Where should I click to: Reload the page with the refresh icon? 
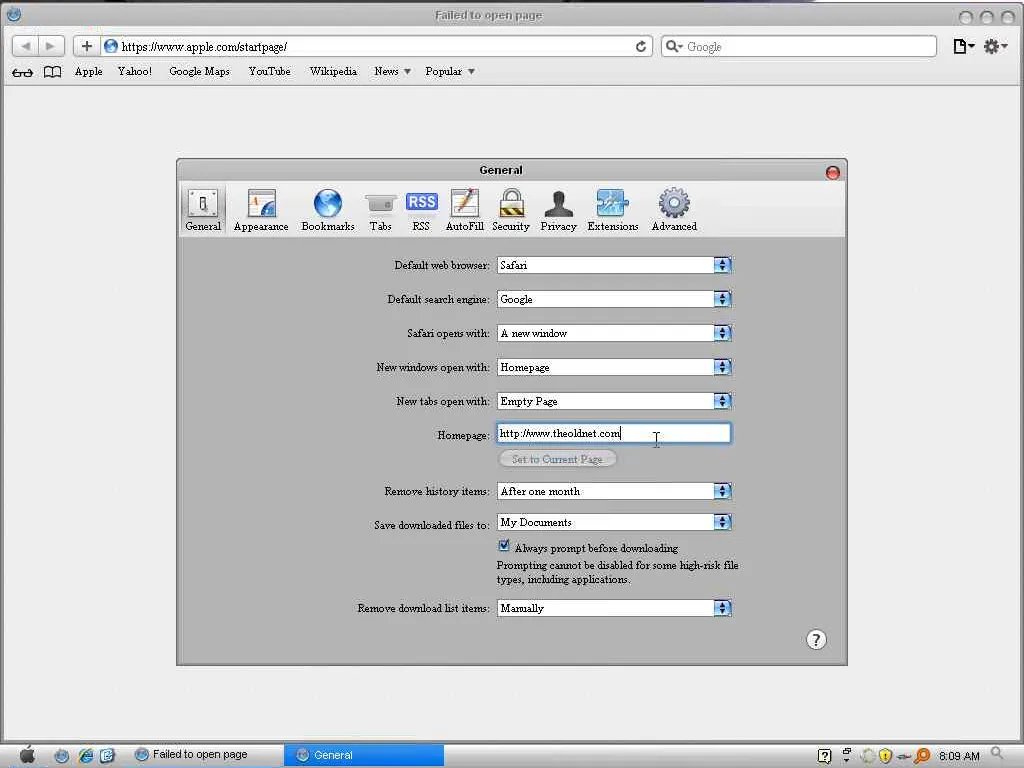point(641,46)
